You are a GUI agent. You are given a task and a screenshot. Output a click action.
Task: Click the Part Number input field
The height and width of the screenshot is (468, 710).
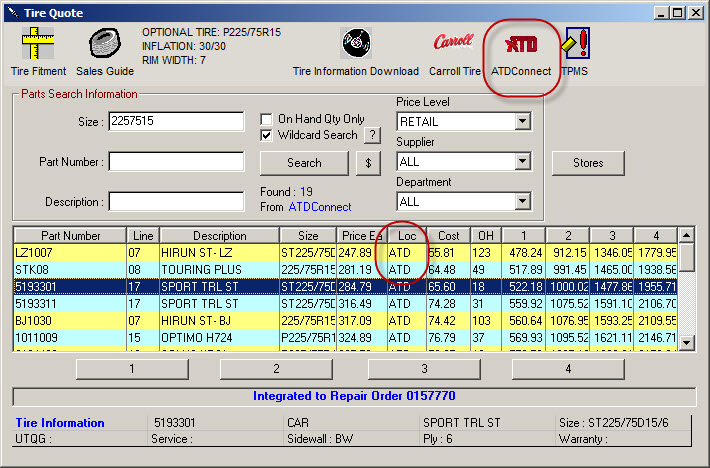tap(176, 162)
